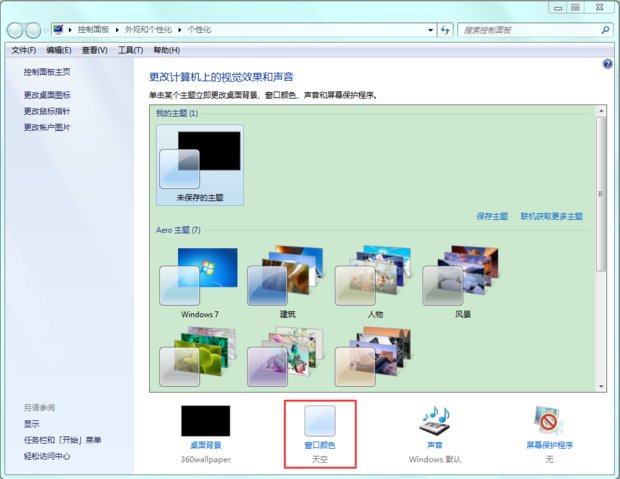
Task: Click theme list scroll down arrow
Action: coord(601,386)
